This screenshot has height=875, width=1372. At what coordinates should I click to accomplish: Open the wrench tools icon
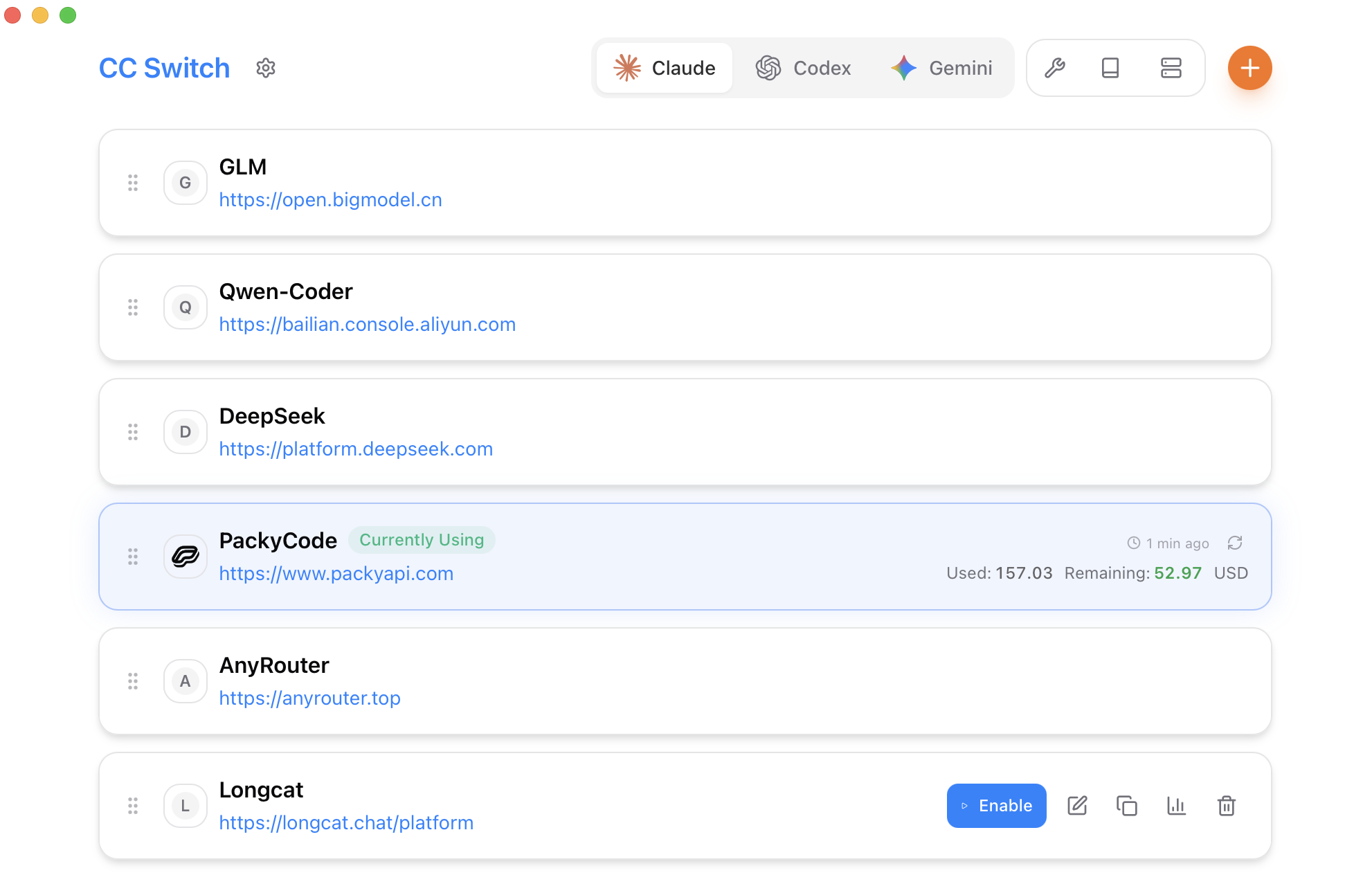click(x=1055, y=68)
